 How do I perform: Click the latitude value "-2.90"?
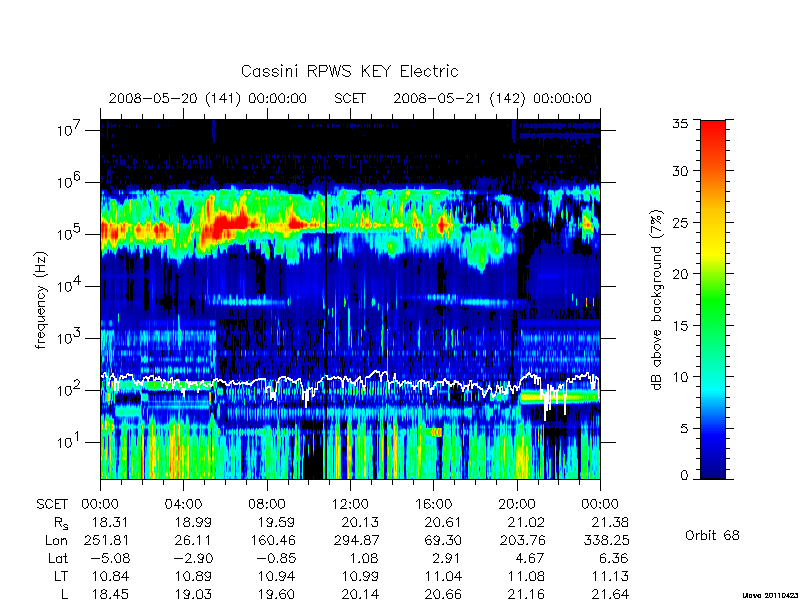[194, 558]
